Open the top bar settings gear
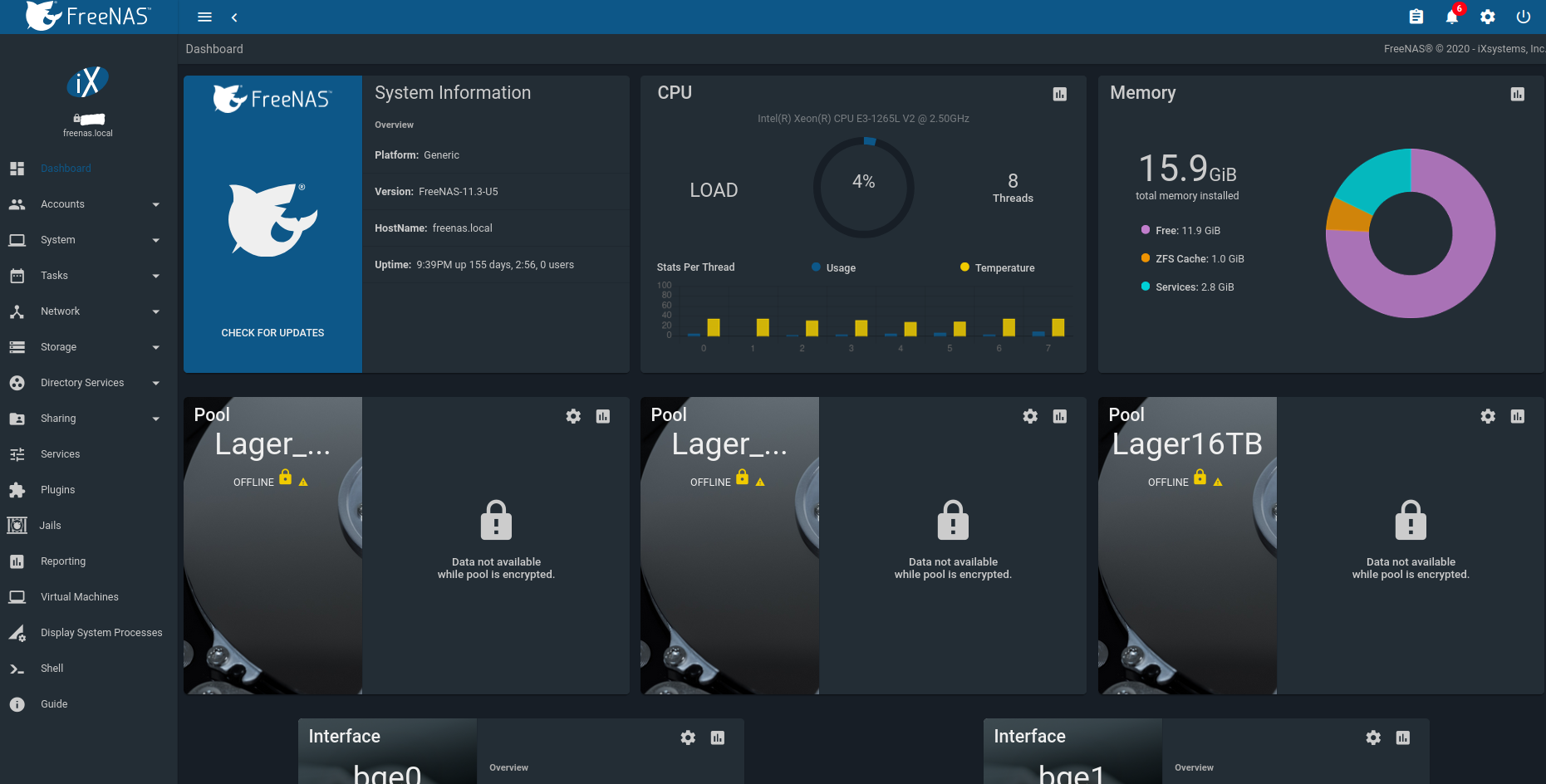This screenshot has height=784, width=1546. tap(1488, 17)
